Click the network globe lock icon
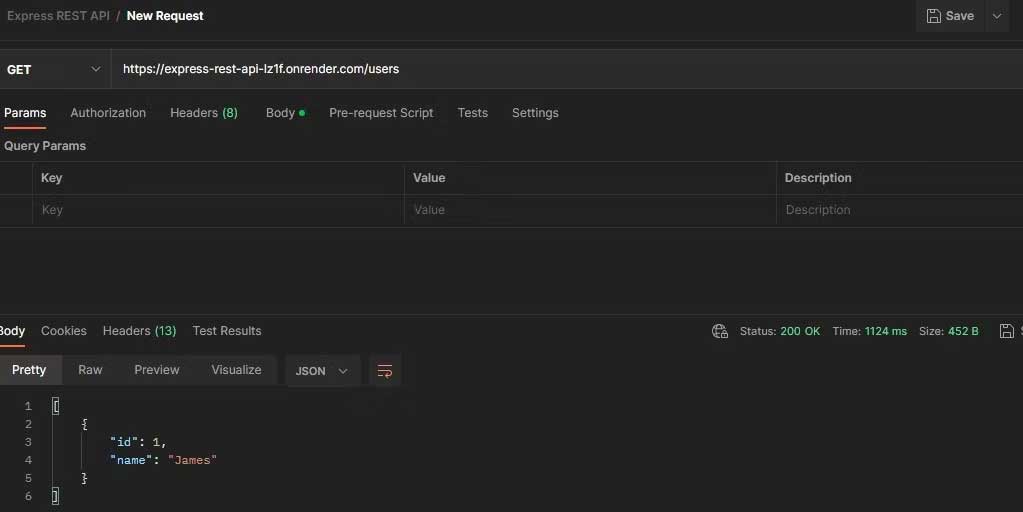 pyautogui.click(x=720, y=331)
